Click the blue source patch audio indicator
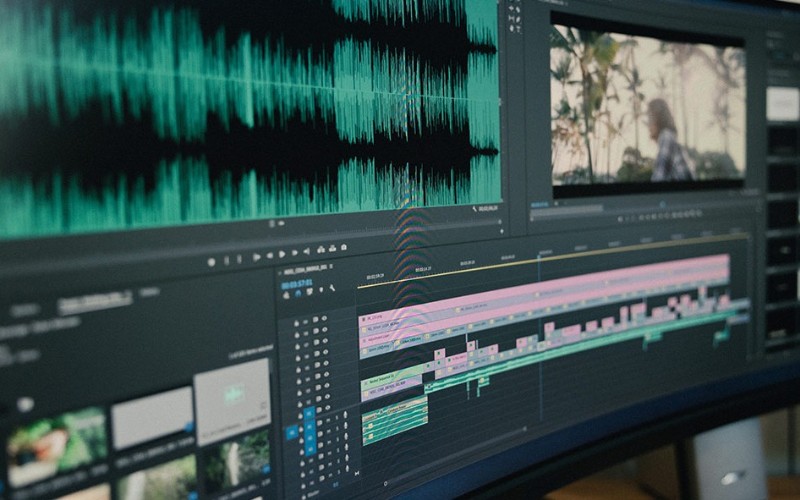This screenshot has width=800, height=500. (x=292, y=433)
